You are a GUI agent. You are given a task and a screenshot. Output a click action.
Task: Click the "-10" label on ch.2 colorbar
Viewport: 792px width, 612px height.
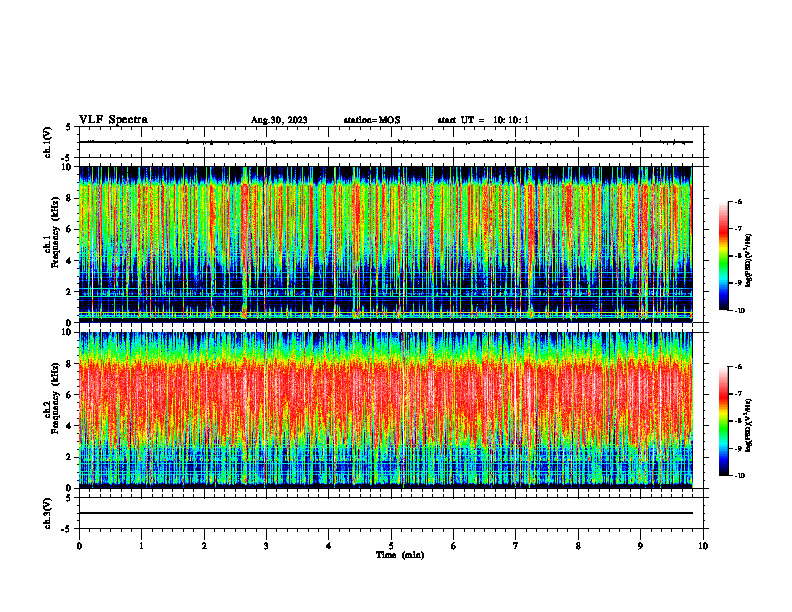(x=740, y=476)
